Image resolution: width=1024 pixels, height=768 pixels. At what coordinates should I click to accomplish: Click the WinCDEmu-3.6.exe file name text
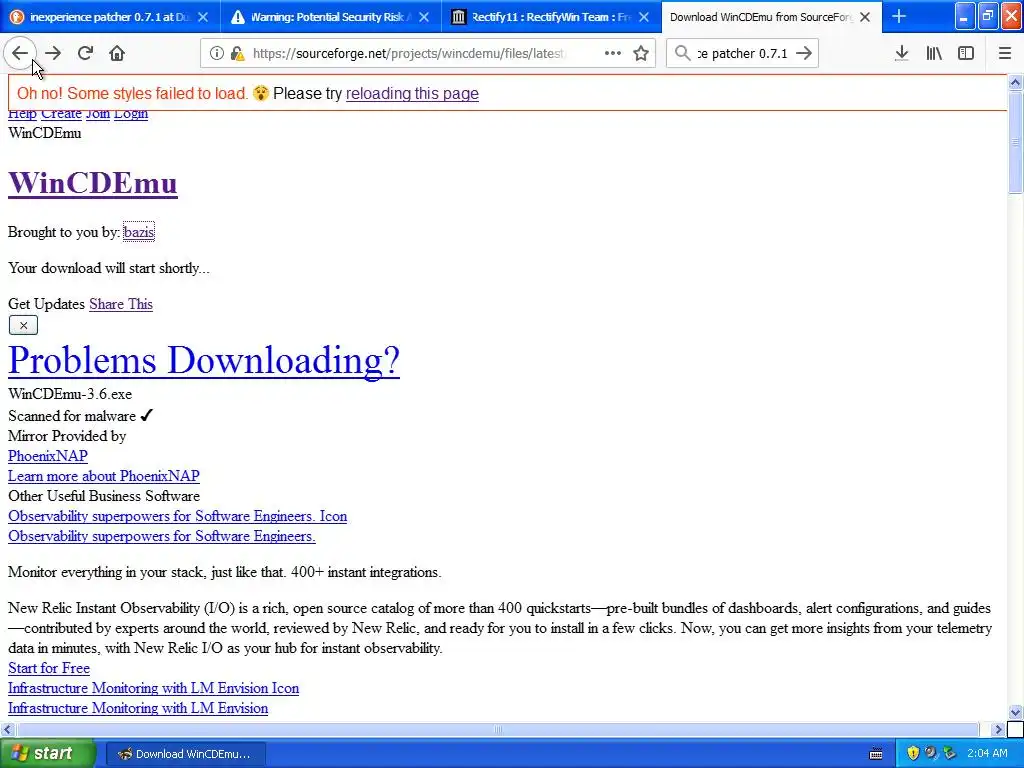[70, 394]
